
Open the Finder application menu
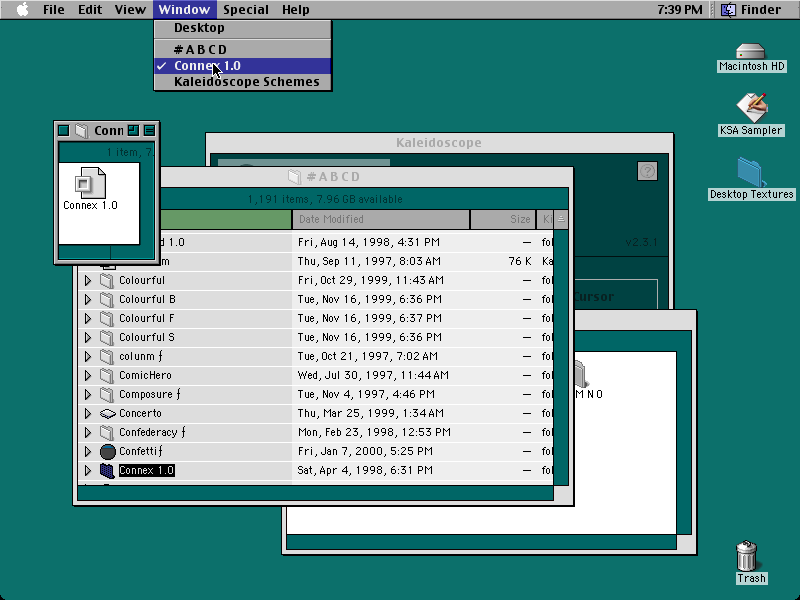click(x=754, y=9)
